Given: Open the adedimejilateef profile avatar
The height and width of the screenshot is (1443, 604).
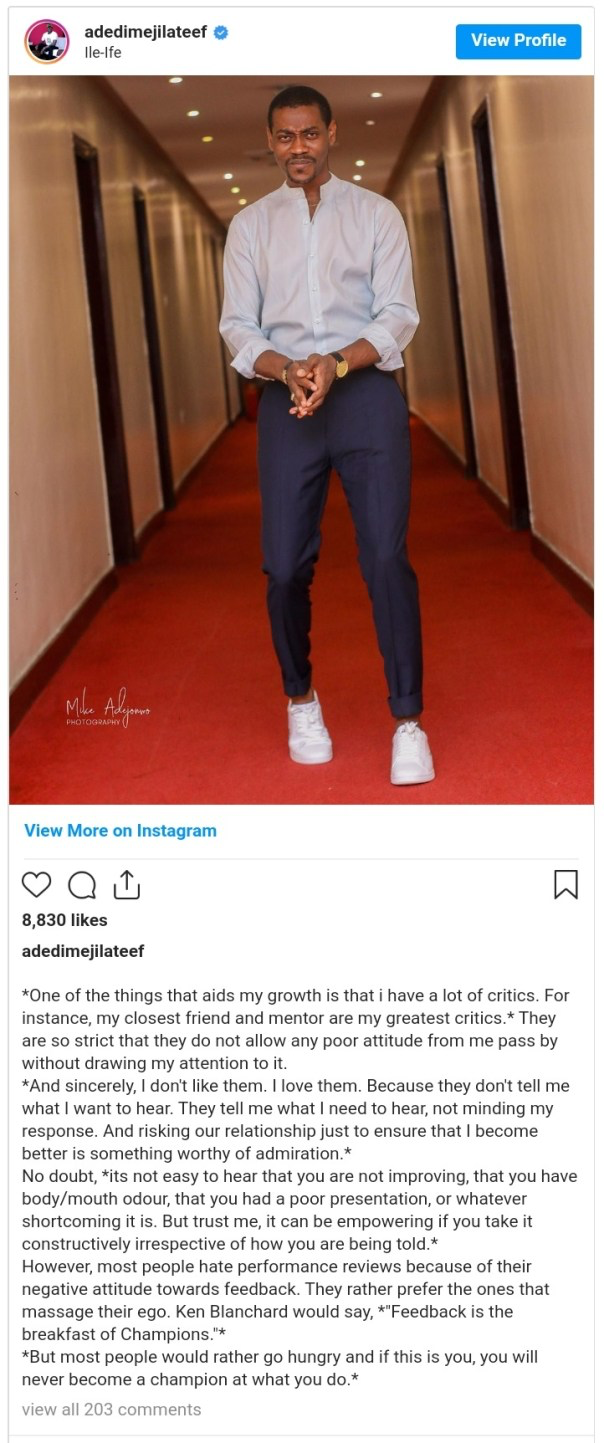Looking at the screenshot, I should click(x=47, y=41).
